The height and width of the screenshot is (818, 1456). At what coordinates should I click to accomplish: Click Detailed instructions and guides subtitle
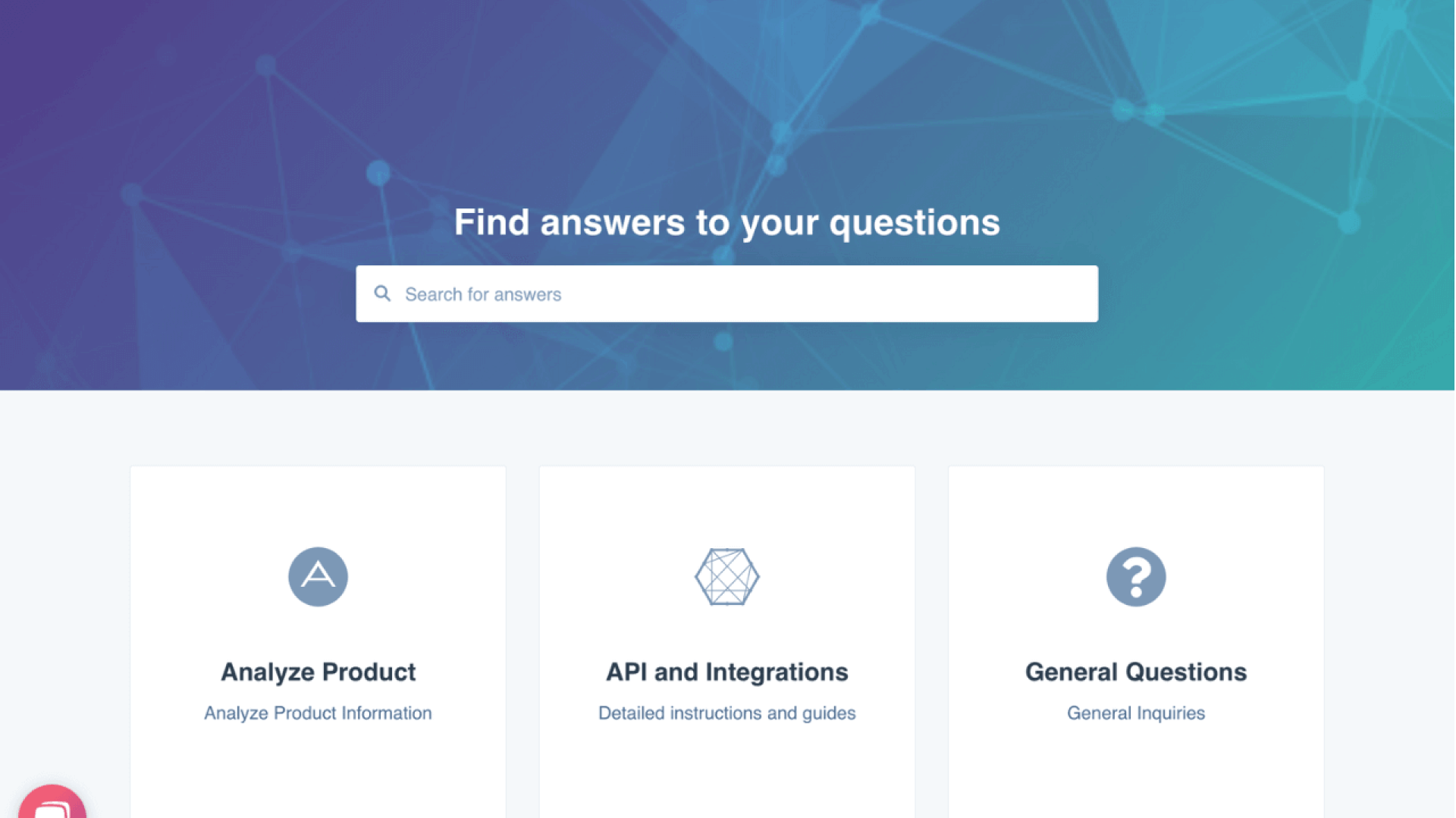pyautogui.click(x=727, y=713)
